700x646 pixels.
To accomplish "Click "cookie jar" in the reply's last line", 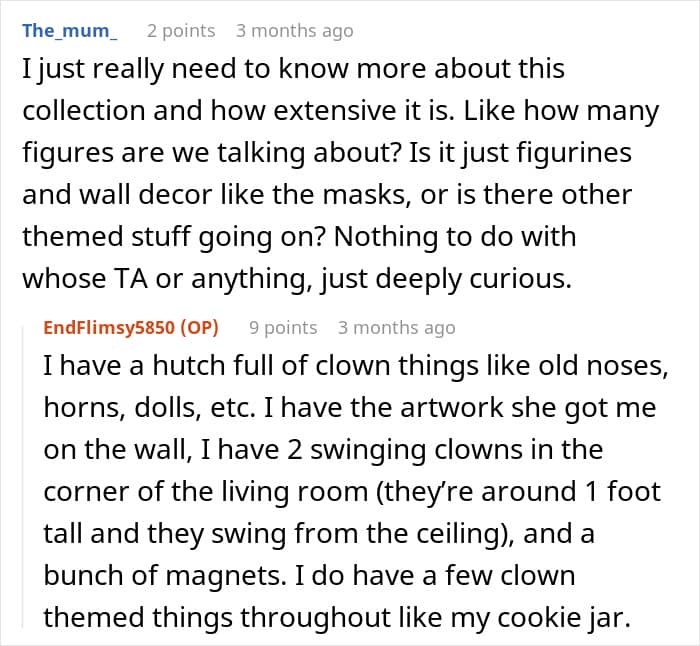I will (x=564, y=618).
